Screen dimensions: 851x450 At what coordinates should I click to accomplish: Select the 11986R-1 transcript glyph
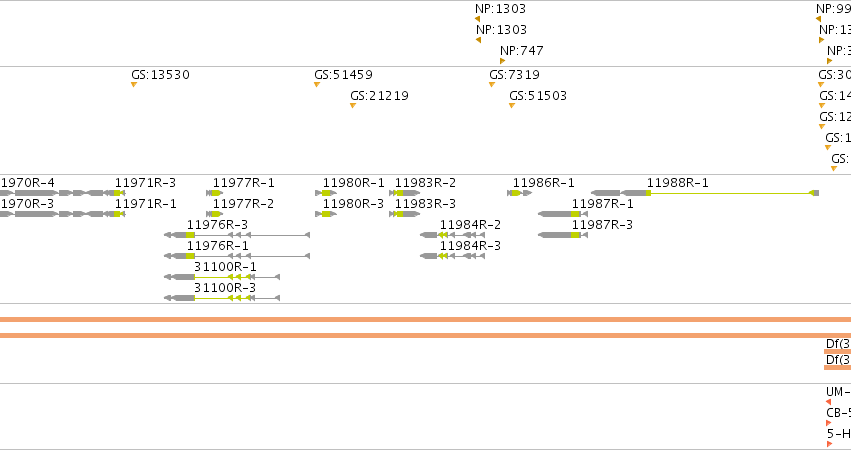[x=519, y=193]
